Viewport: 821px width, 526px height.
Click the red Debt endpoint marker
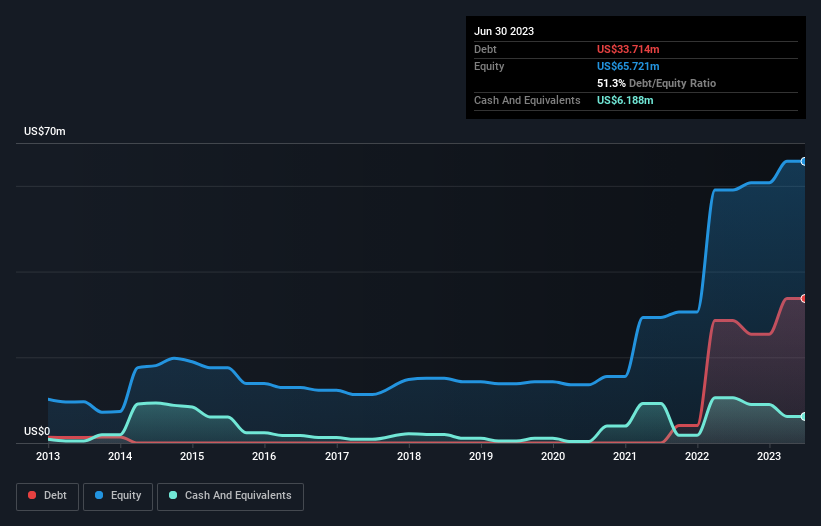pyautogui.click(x=804, y=299)
